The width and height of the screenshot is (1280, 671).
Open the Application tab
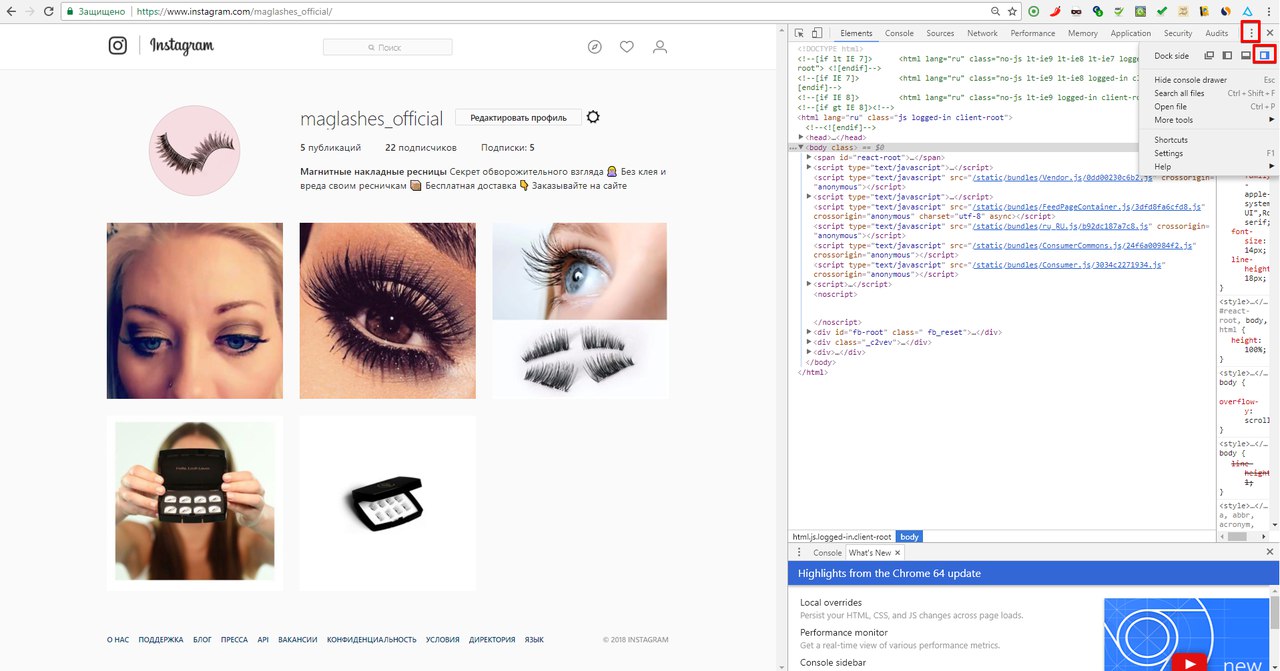[1131, 33]
